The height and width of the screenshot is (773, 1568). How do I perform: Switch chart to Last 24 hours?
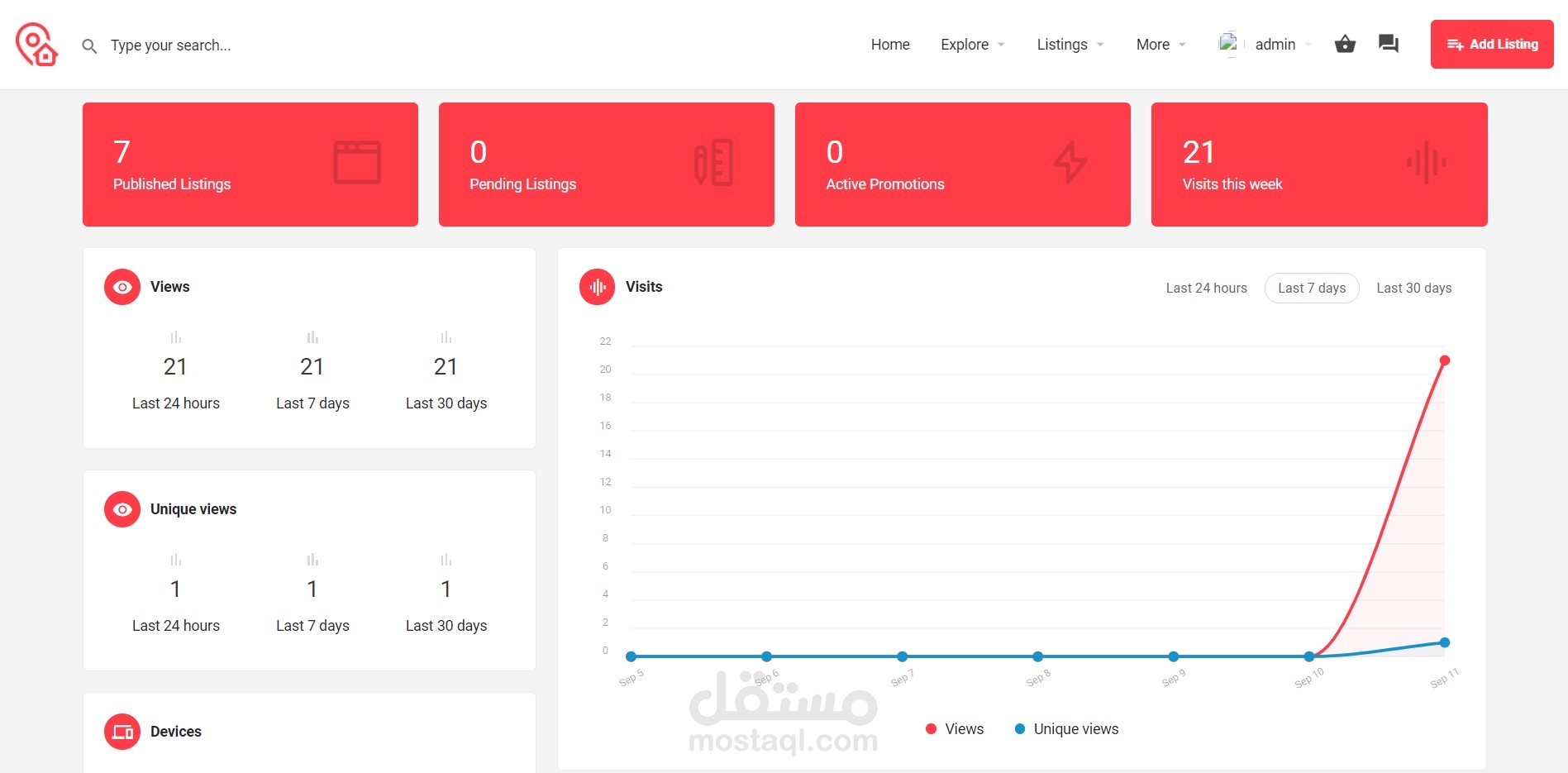pos(1207,288)
